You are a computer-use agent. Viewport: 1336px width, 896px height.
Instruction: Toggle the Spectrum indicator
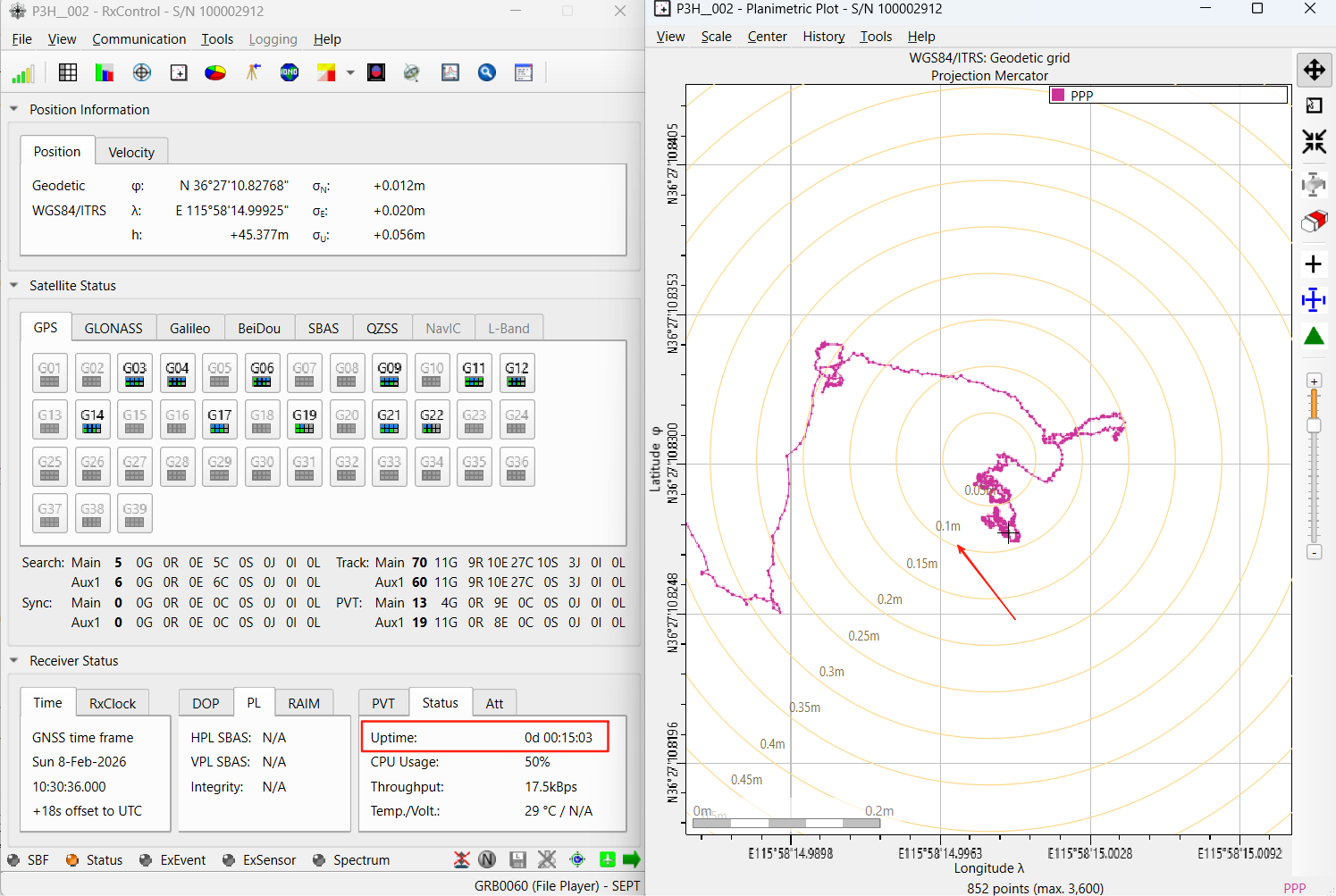[x=351, y=860]
